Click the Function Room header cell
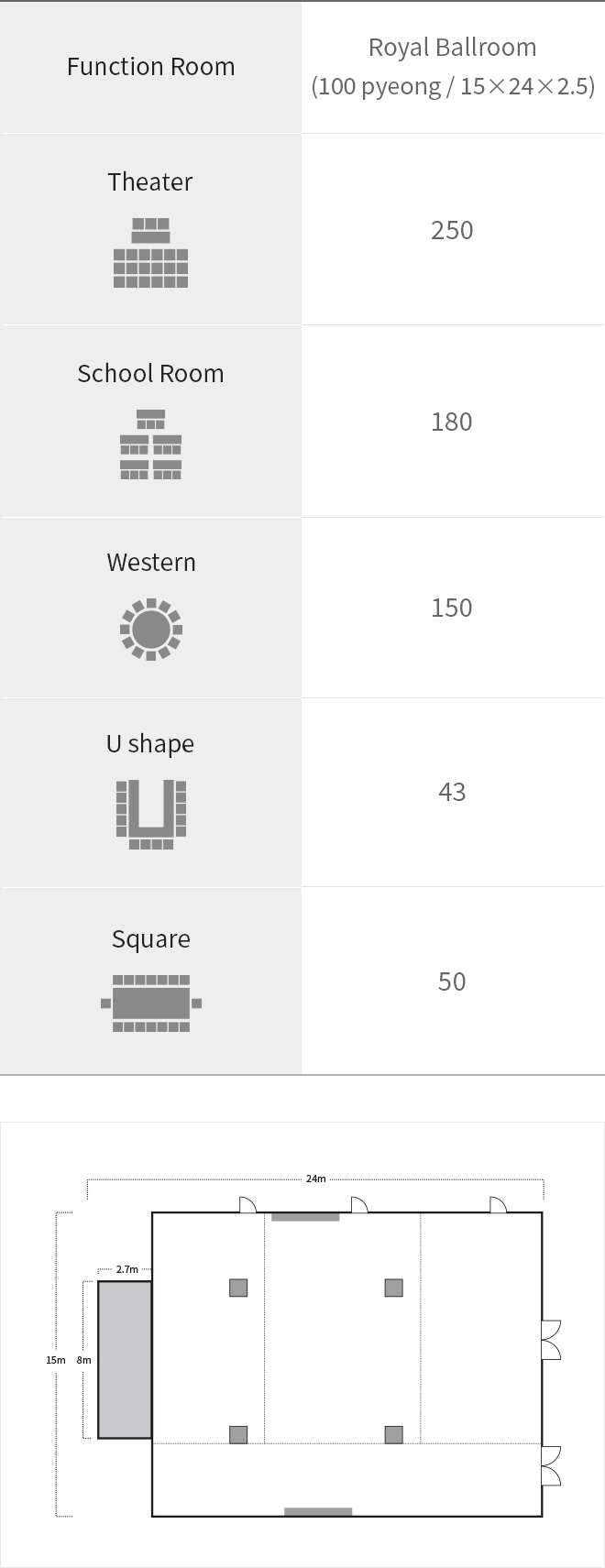Image resolution: width=605 pixels, height=1568 pixels. point(150,67)
